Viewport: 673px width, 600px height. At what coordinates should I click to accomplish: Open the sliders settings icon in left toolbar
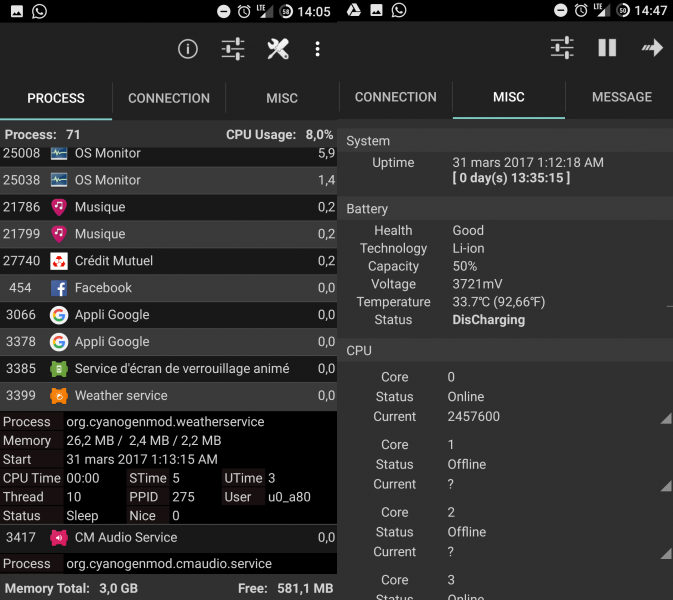[x=233, y=49]
